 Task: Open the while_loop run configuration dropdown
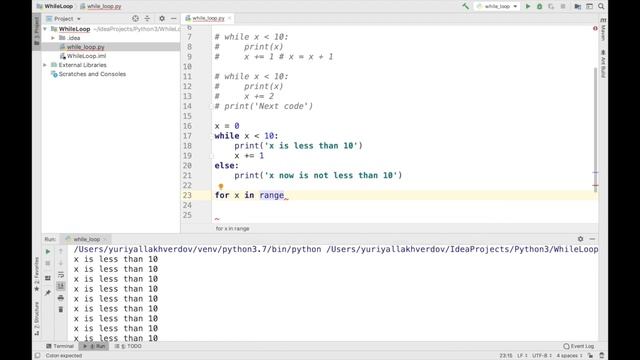(x=497, y=6)
